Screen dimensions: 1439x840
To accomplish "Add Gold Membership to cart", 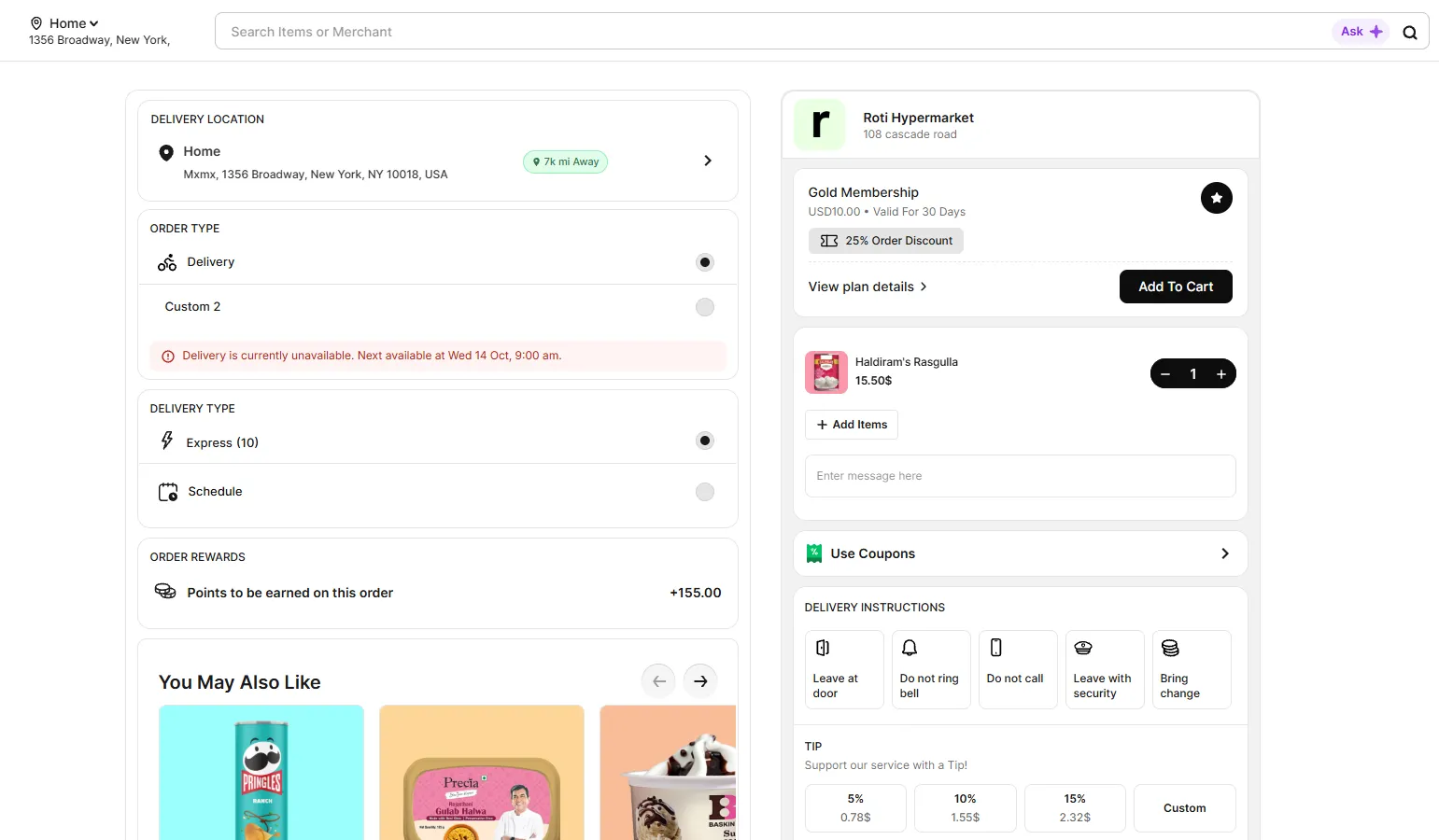I will click(1176, 287).
